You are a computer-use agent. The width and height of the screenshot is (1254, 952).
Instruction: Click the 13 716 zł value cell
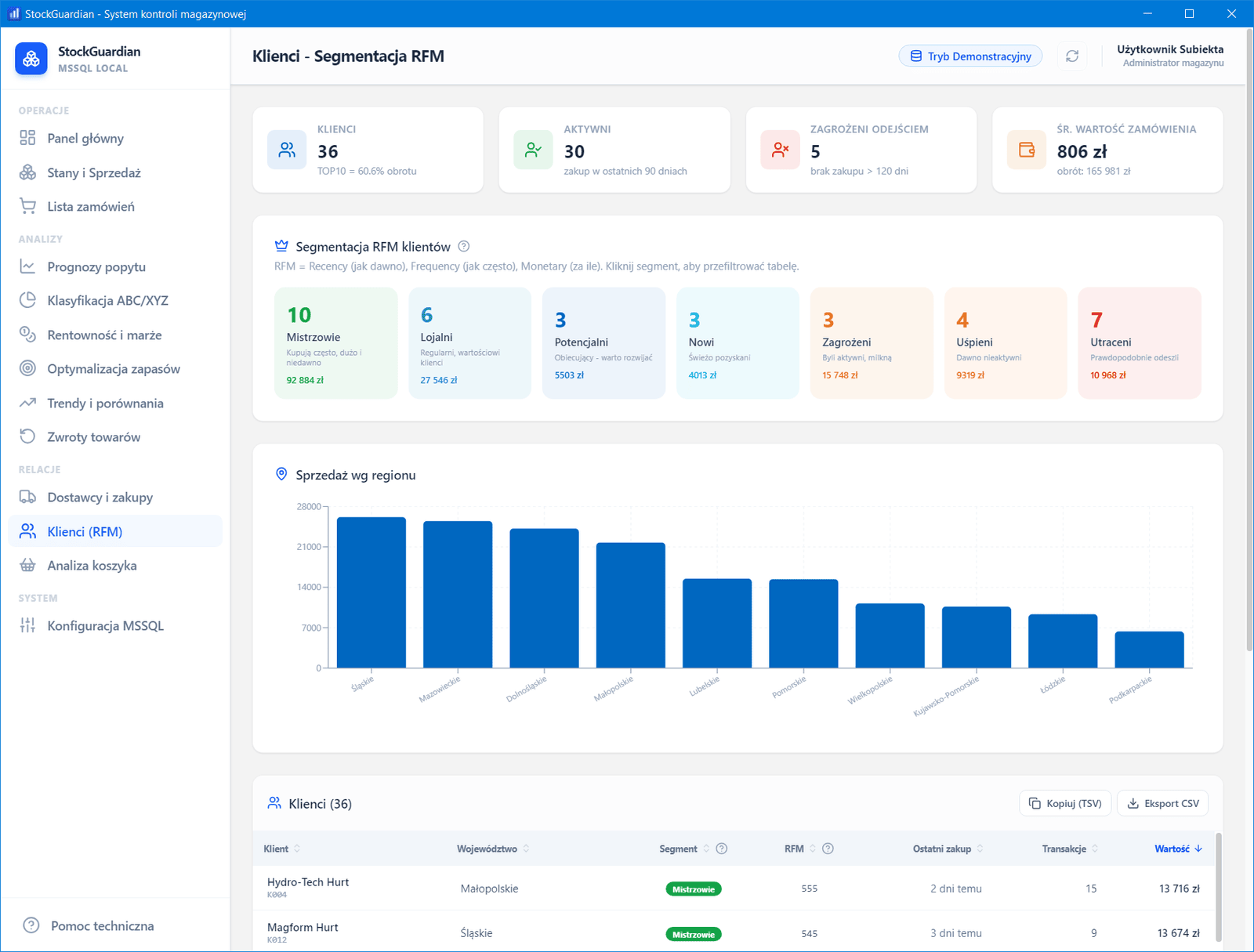click(1179, 889)
